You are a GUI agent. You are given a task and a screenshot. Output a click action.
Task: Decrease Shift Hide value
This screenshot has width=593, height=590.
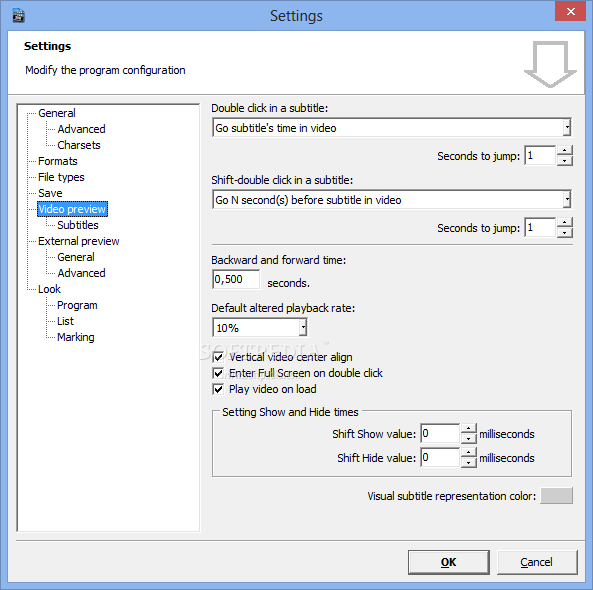[x=469, y=463]
